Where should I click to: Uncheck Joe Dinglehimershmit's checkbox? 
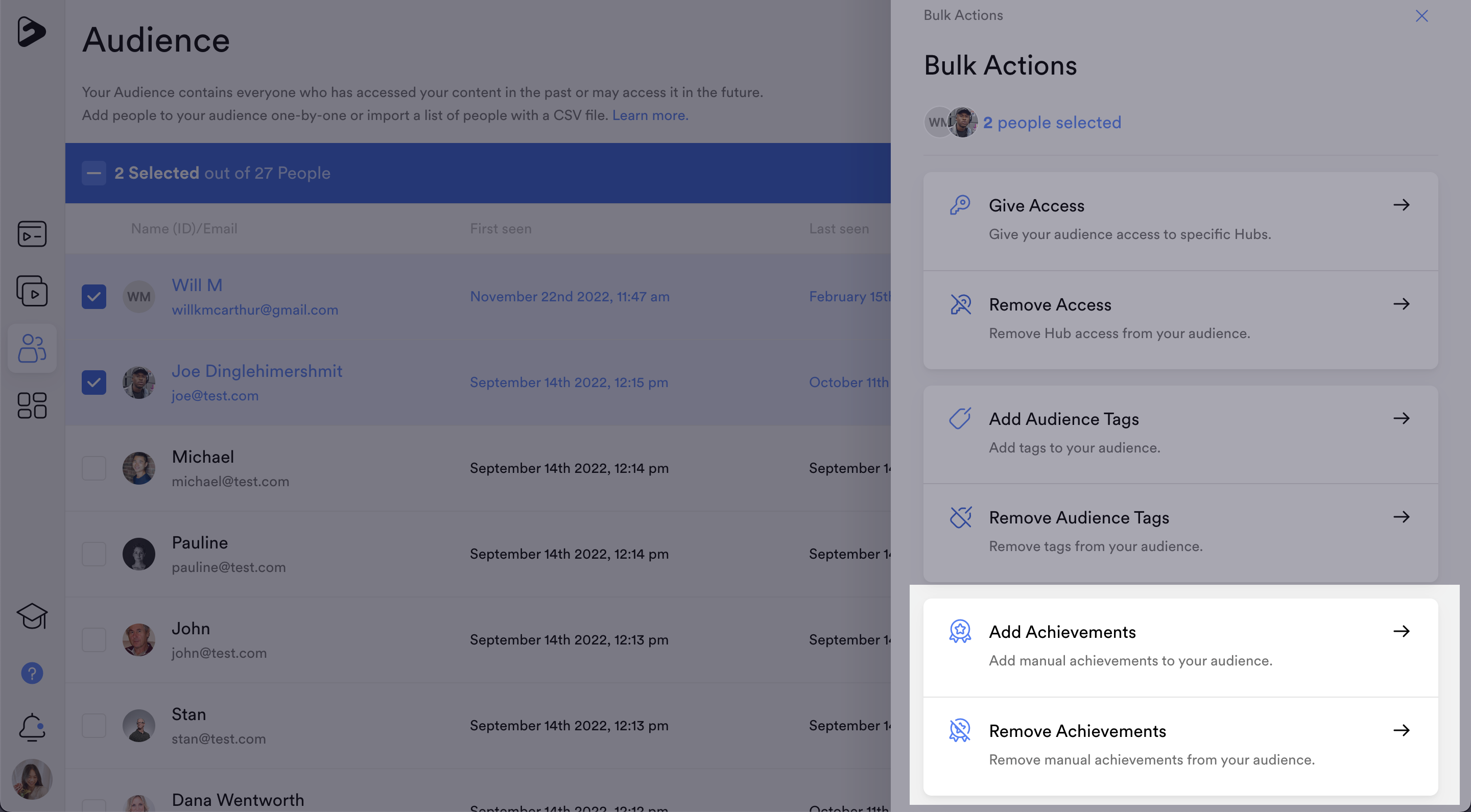click(93, 383)
